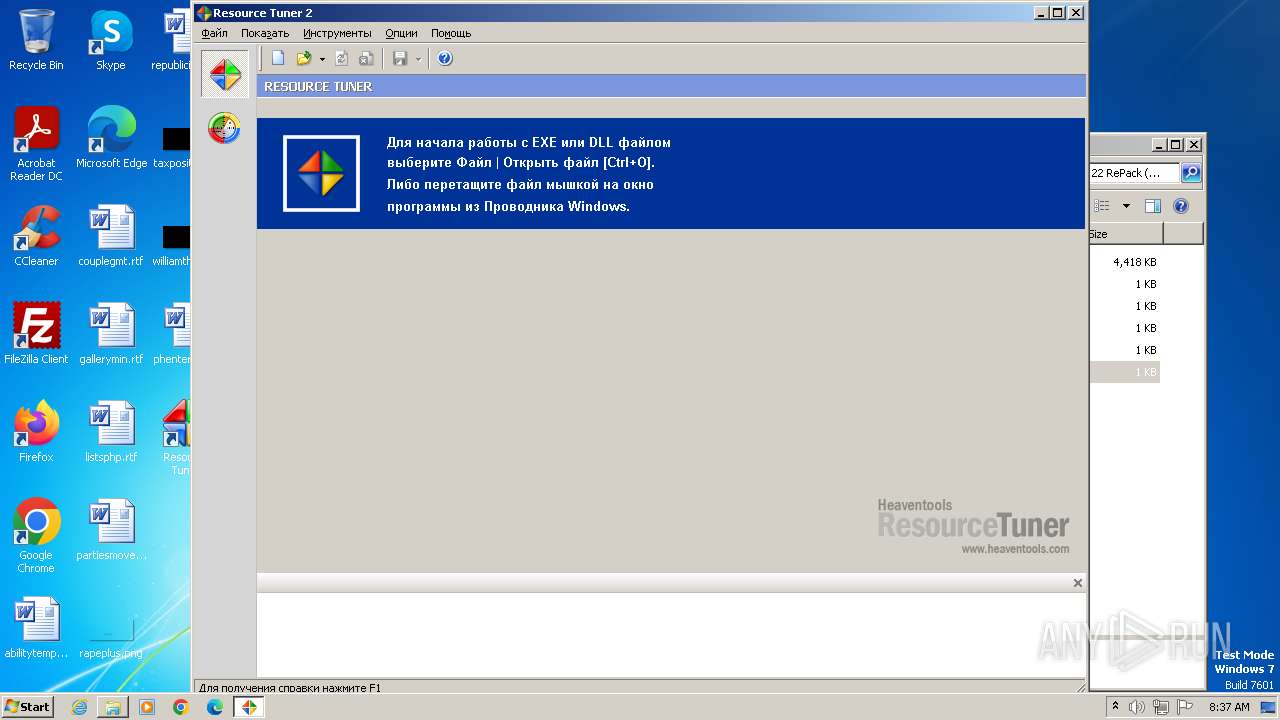
Task: Show hidden tray icons arrow
Action: coord(1116,707)
